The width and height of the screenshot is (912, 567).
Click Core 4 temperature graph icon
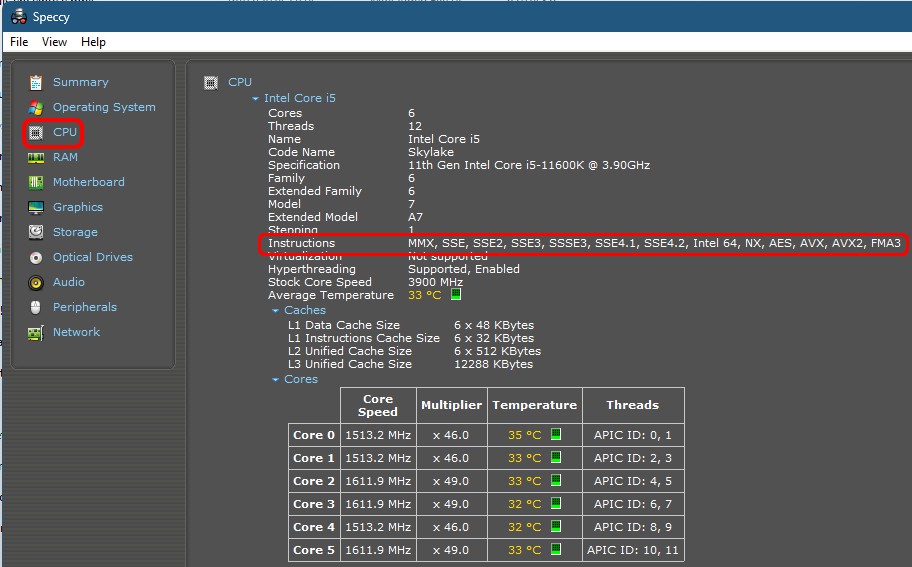[556, 526]
